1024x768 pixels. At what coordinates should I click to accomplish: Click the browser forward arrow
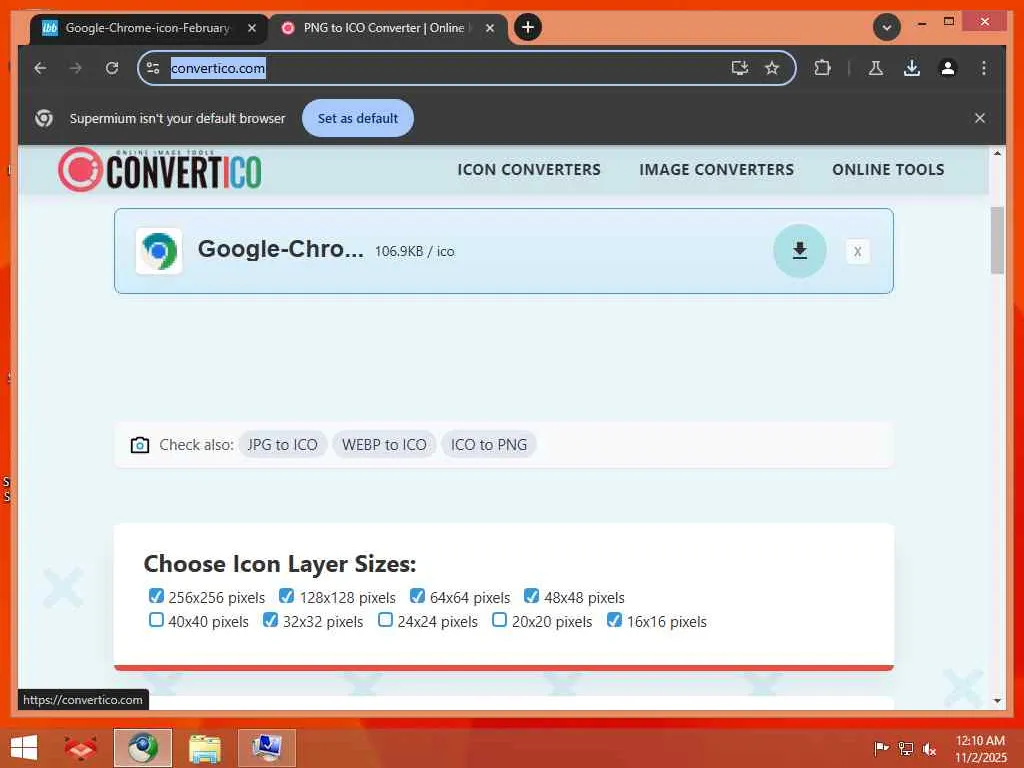click(76, 68)
